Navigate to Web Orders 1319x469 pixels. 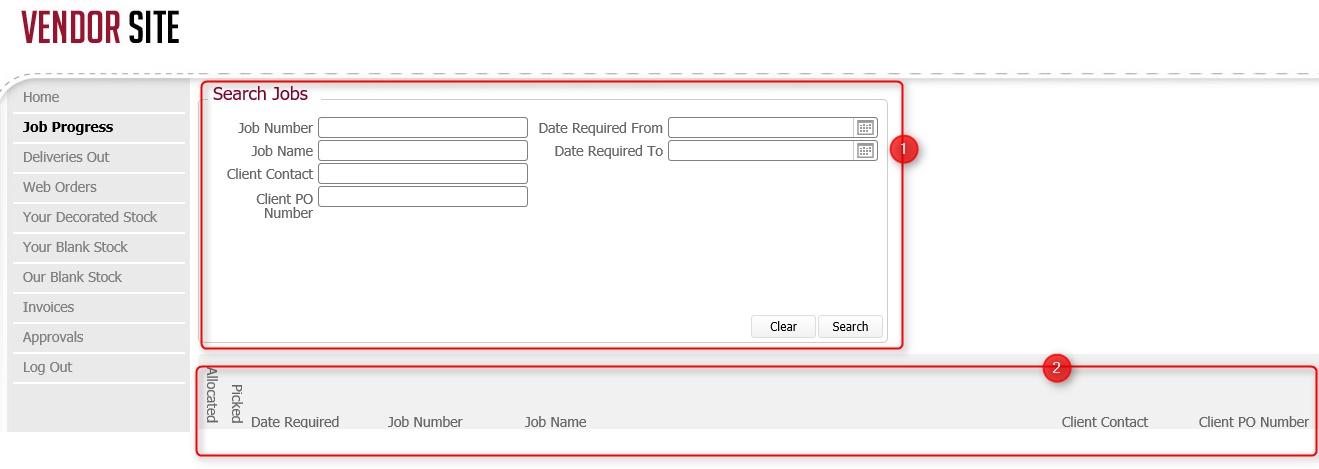click(x=60, y=187)
